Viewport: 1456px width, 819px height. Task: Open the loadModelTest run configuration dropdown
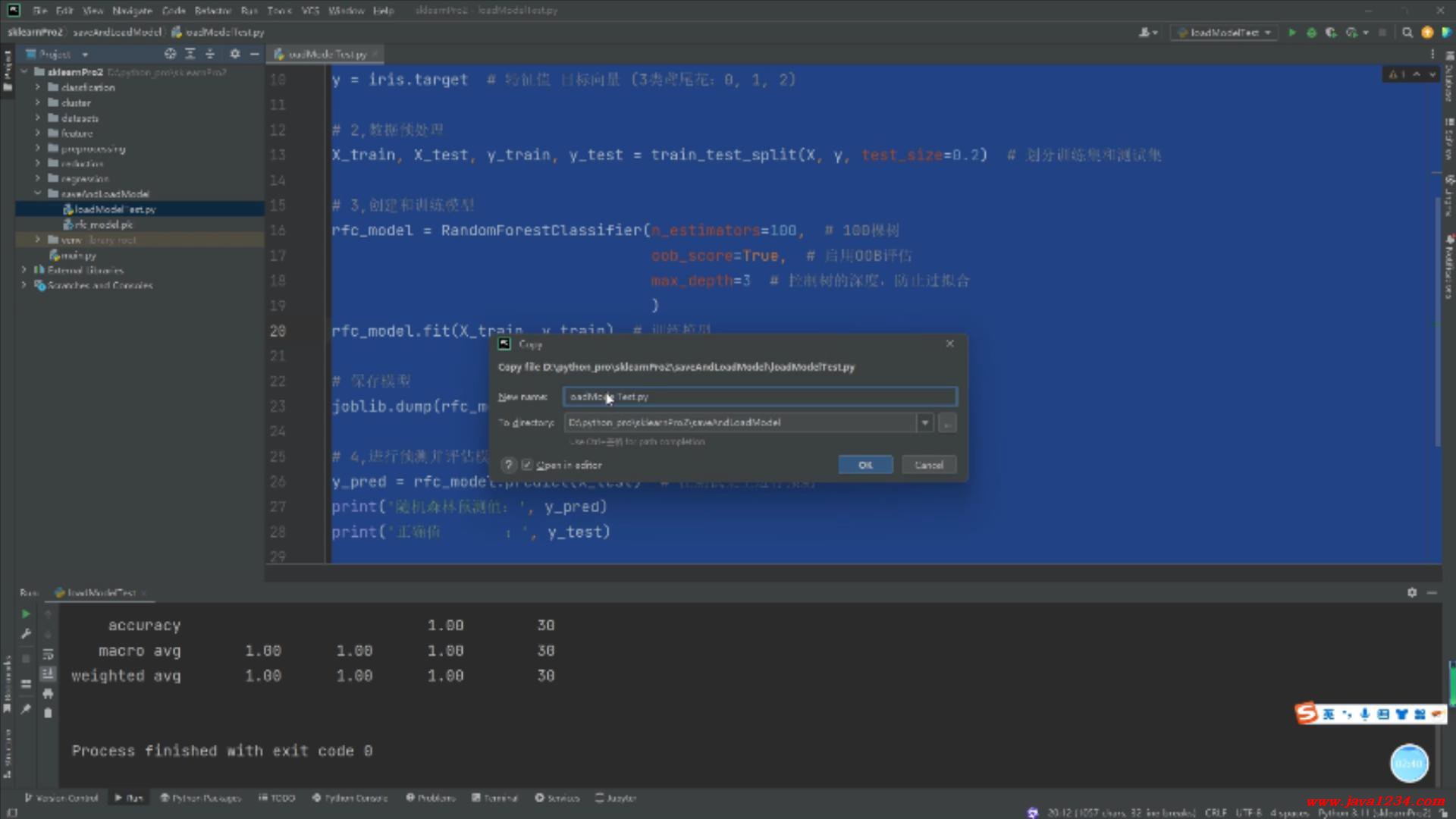click(x=1224, y=33)
